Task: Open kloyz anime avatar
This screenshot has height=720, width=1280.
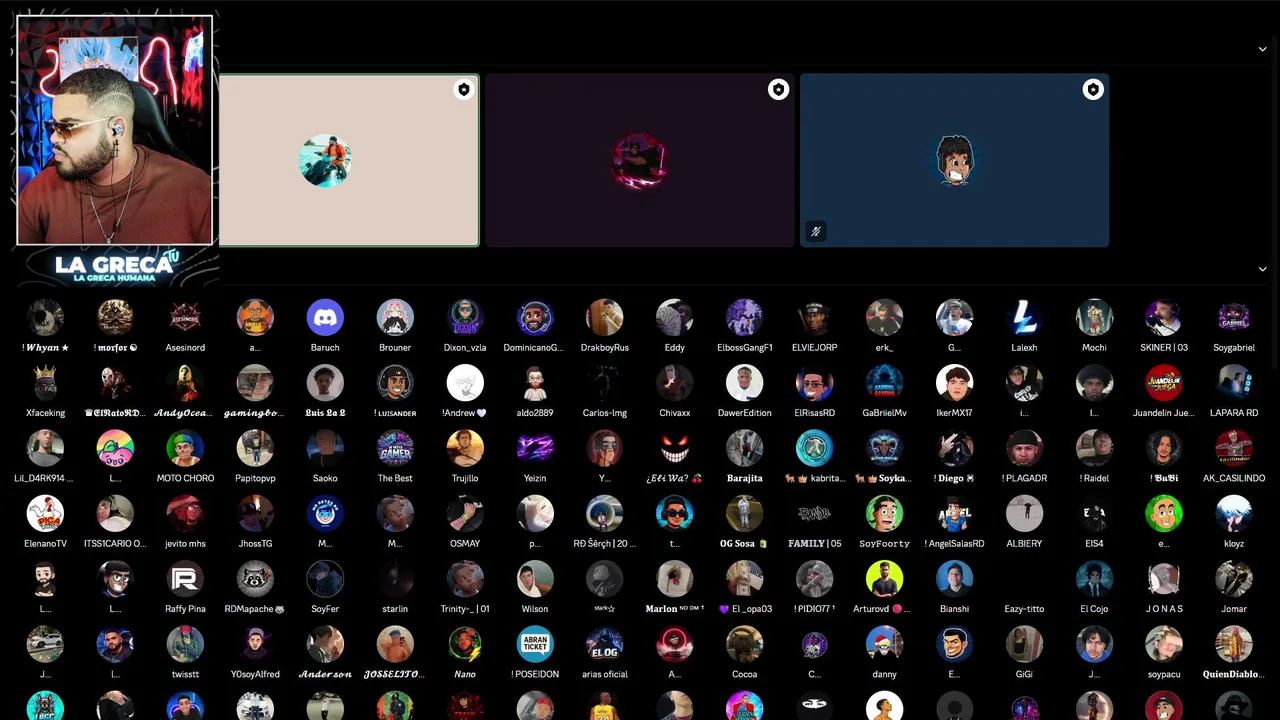Action: pos(1234,514)
